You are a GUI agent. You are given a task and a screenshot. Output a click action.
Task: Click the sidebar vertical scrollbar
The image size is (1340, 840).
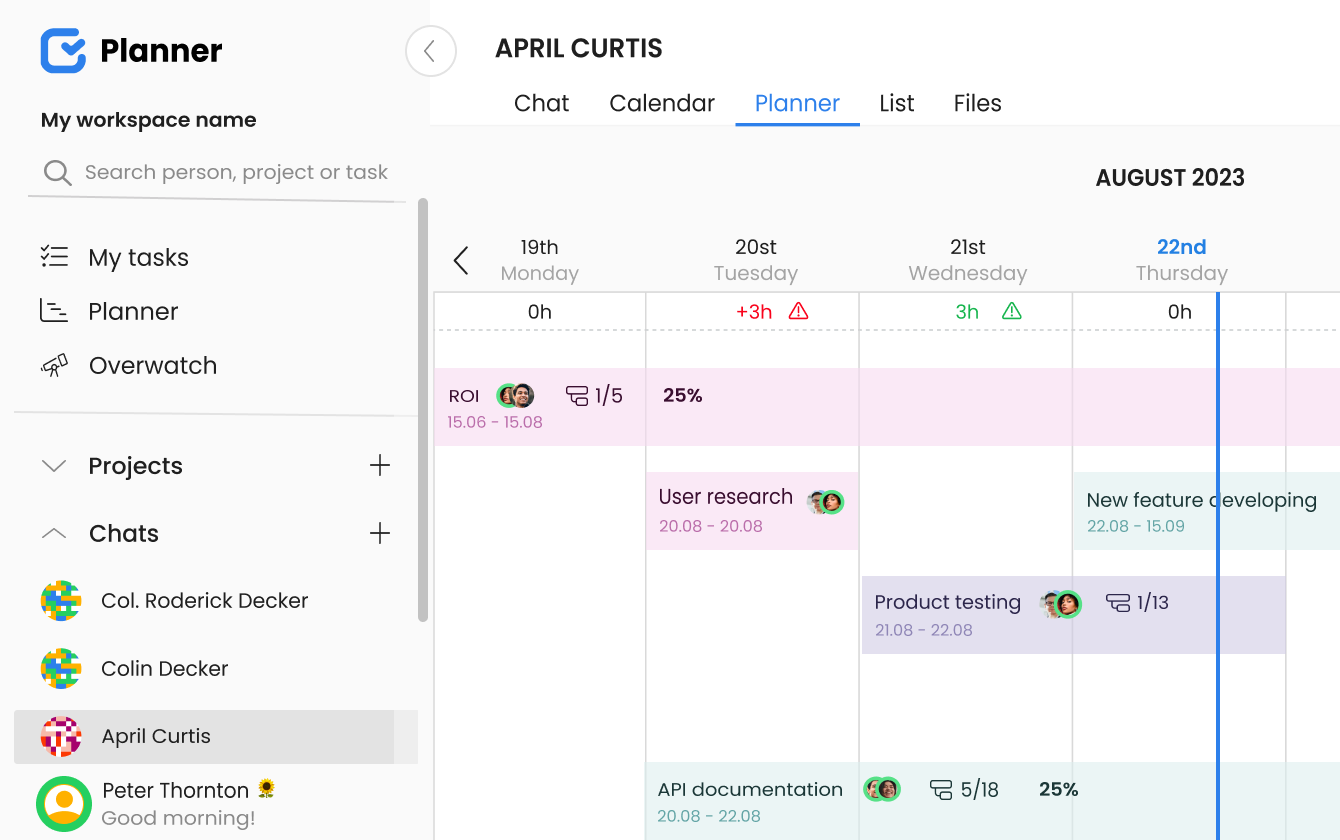coord(423,410)
